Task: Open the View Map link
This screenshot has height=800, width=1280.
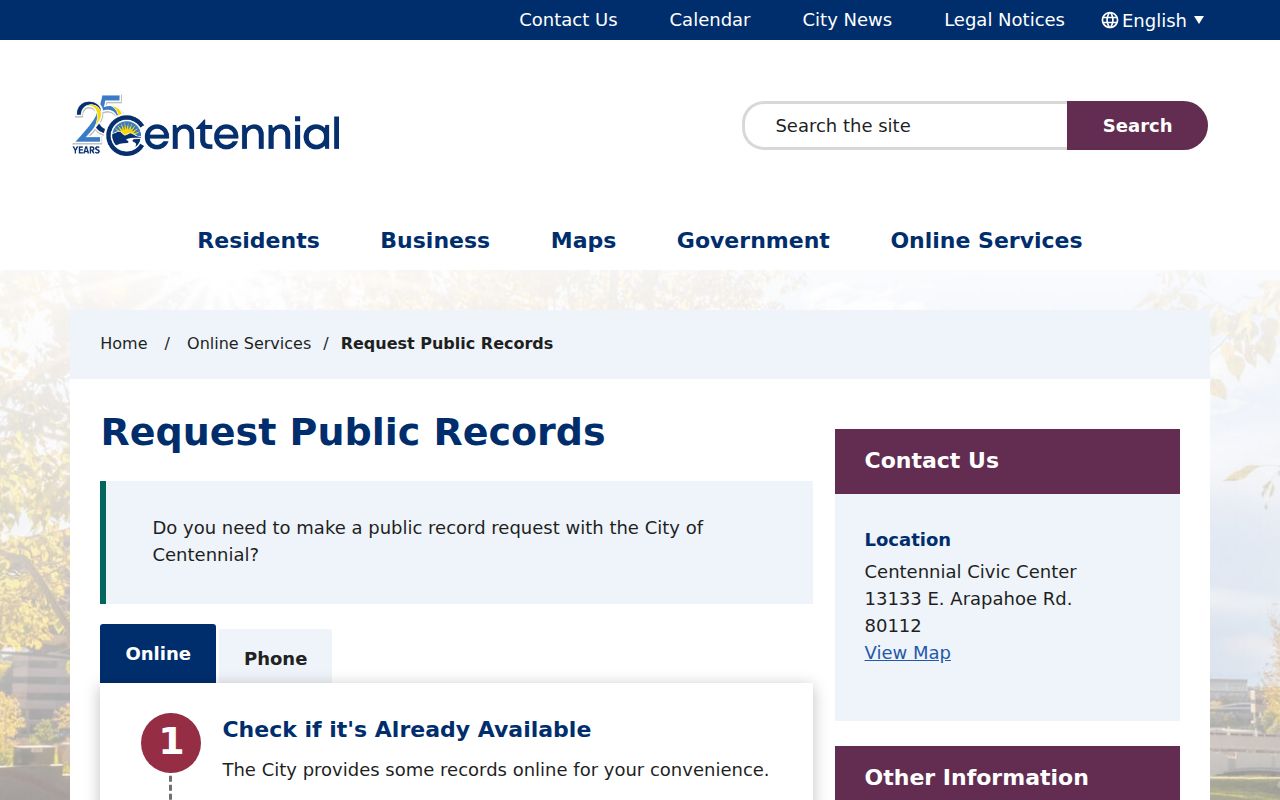Action: [907, 652]
